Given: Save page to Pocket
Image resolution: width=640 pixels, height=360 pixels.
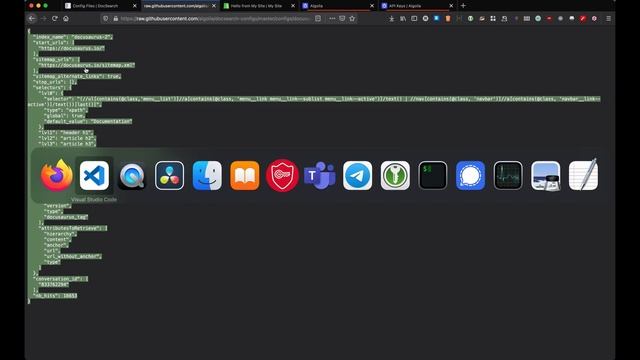Looking at the screenshot, I should click(x=342, y=18).
